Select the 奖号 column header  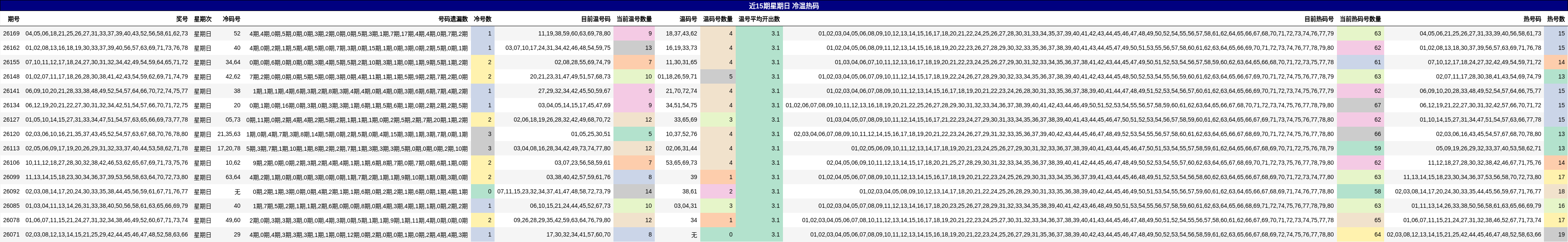(181, 19)
